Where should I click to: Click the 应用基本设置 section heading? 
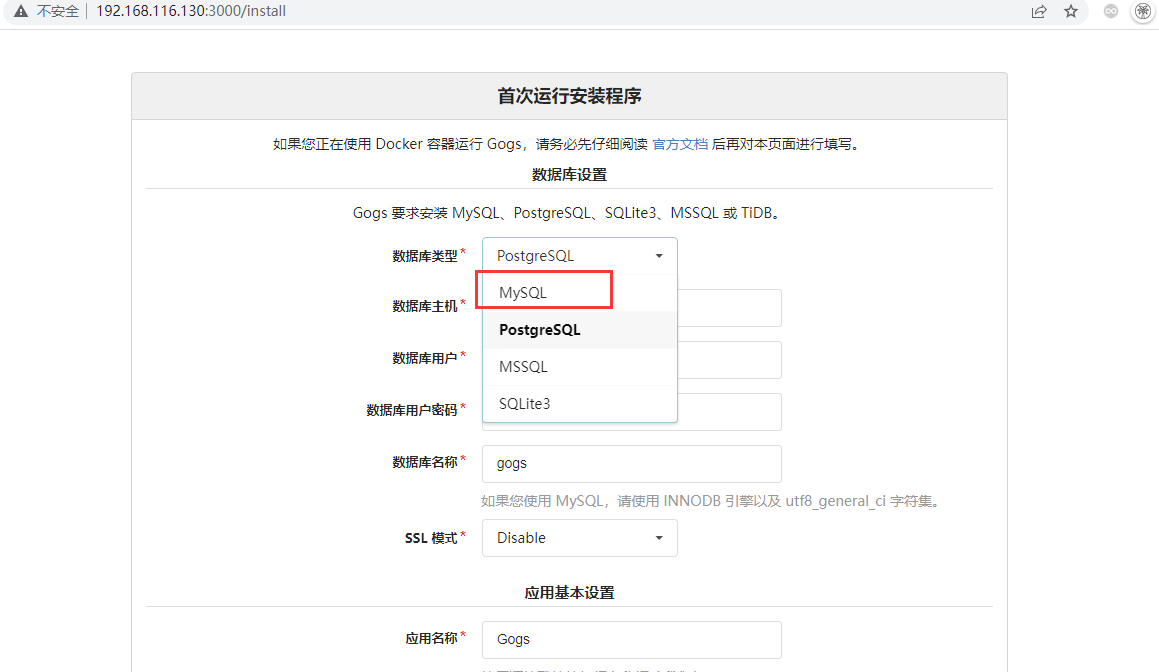point(569,593)
